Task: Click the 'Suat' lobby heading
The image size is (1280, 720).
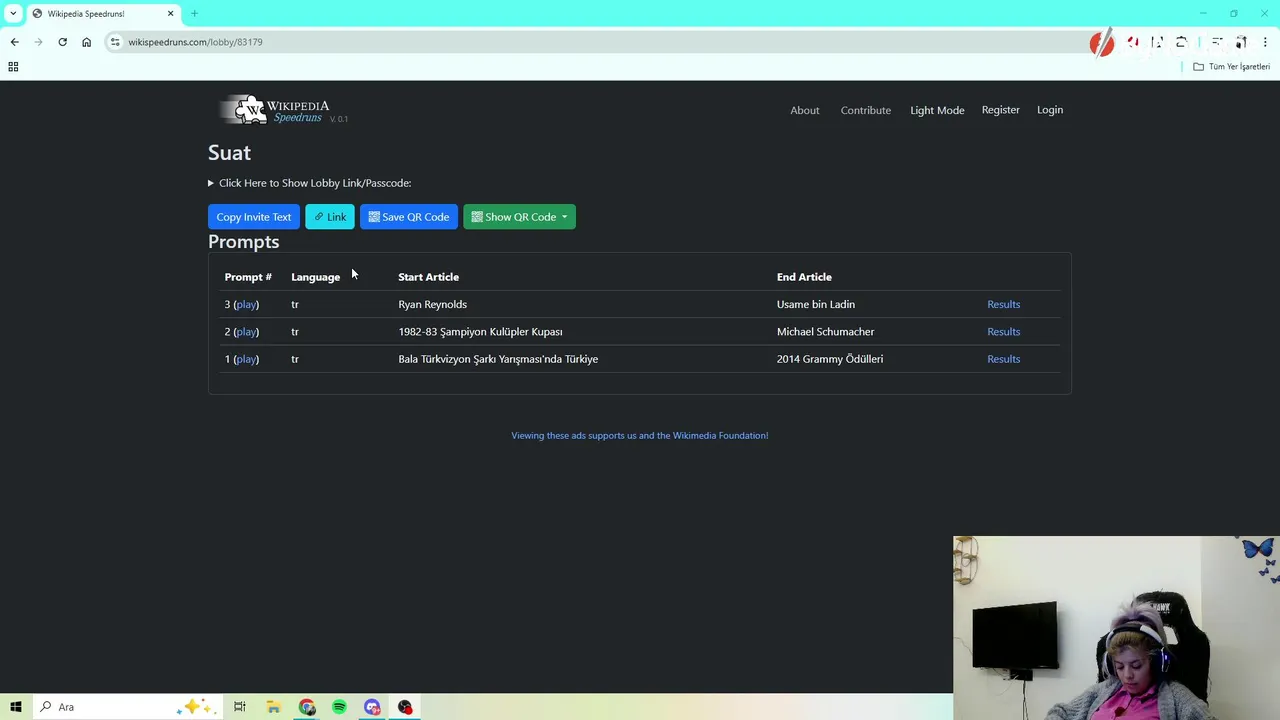Action: pos(229,153)
